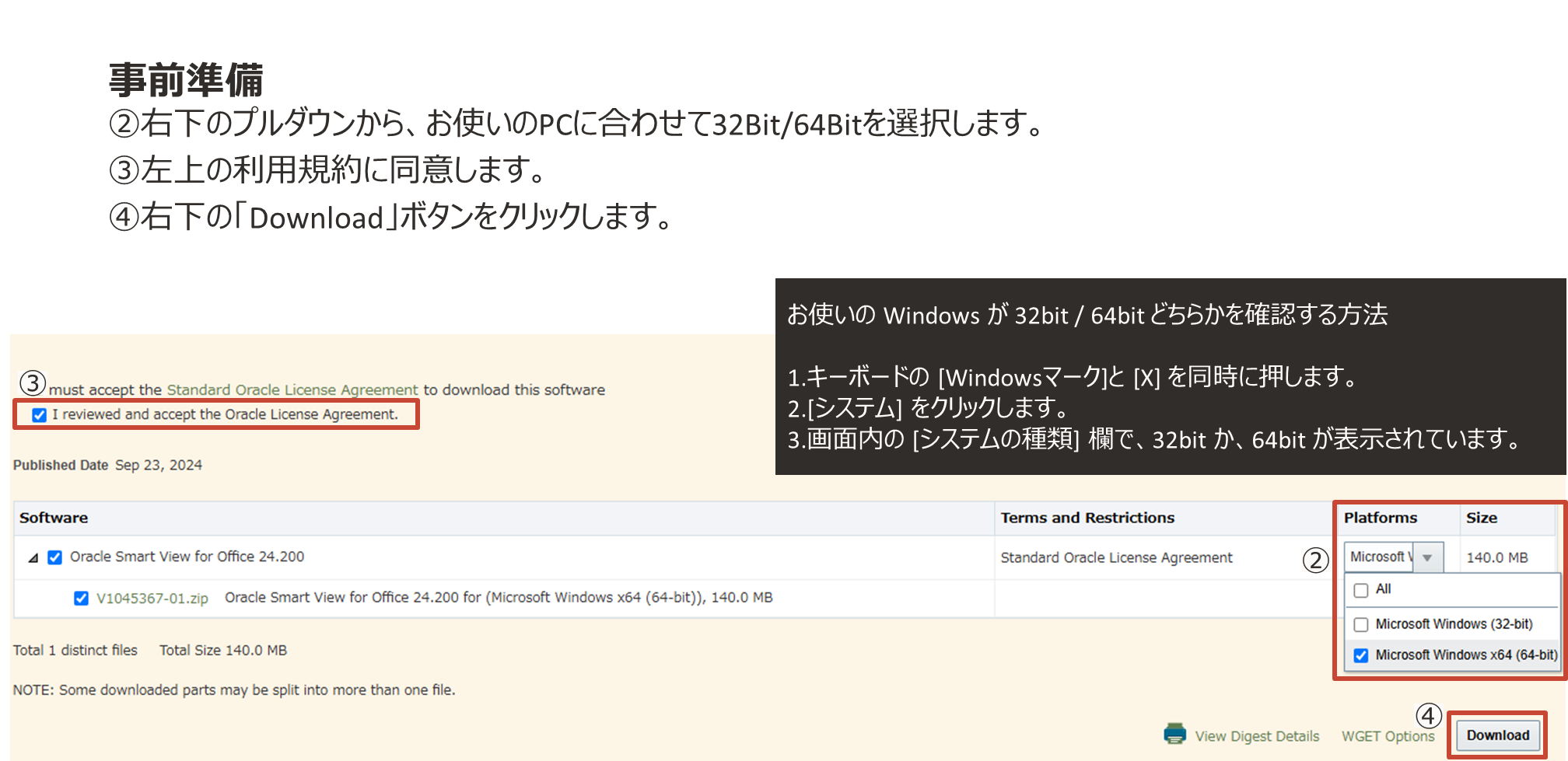Toggle the Oracle License Agreement acceptance checkbox

pyautogui.click(x=40, y=415)
